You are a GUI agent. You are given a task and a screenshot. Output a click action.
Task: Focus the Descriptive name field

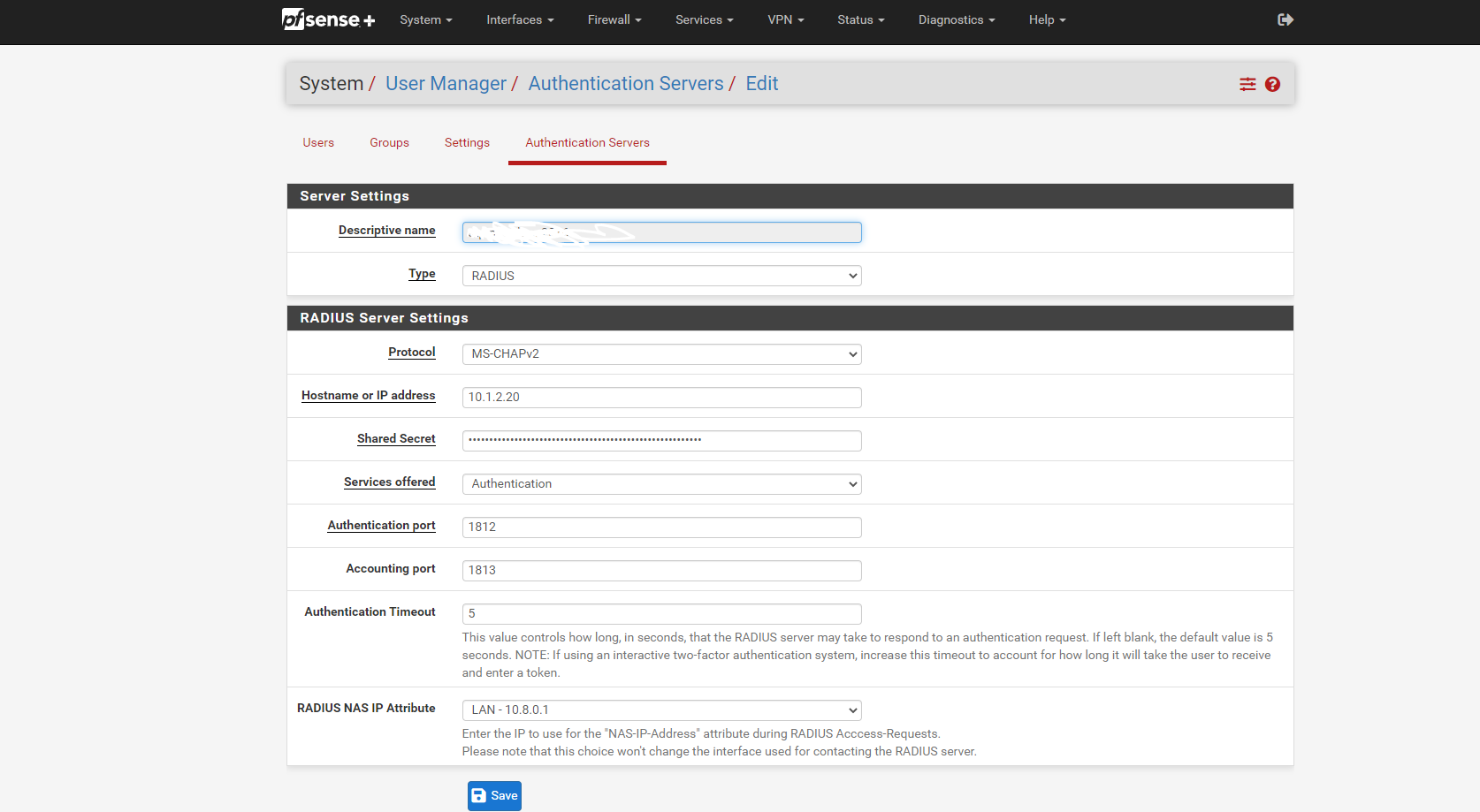(x=661, y=232)
